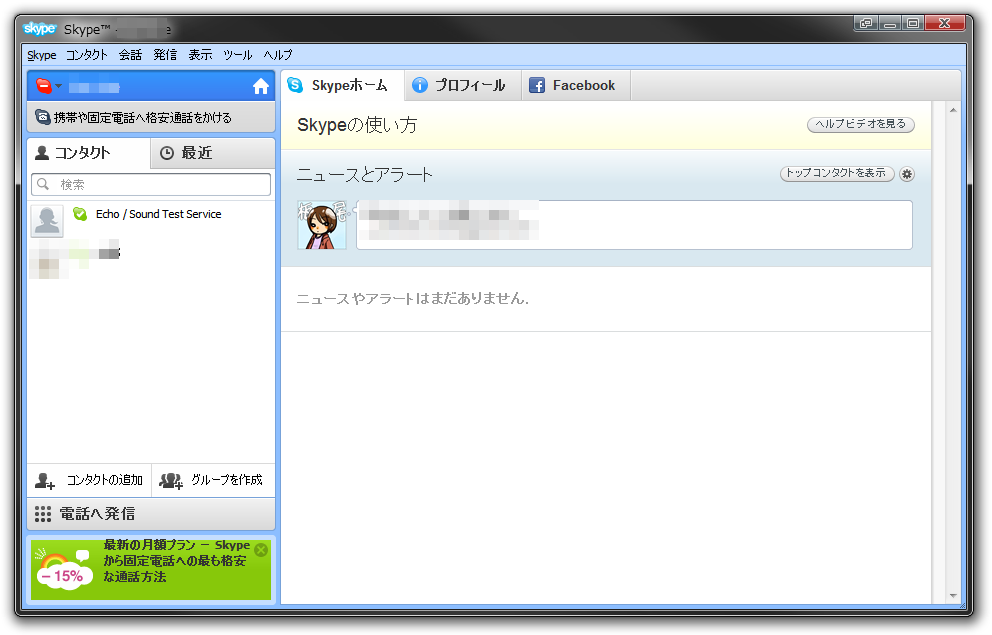
Task: Click the scrollbar up arrow
Action: (x=953, y=110)
